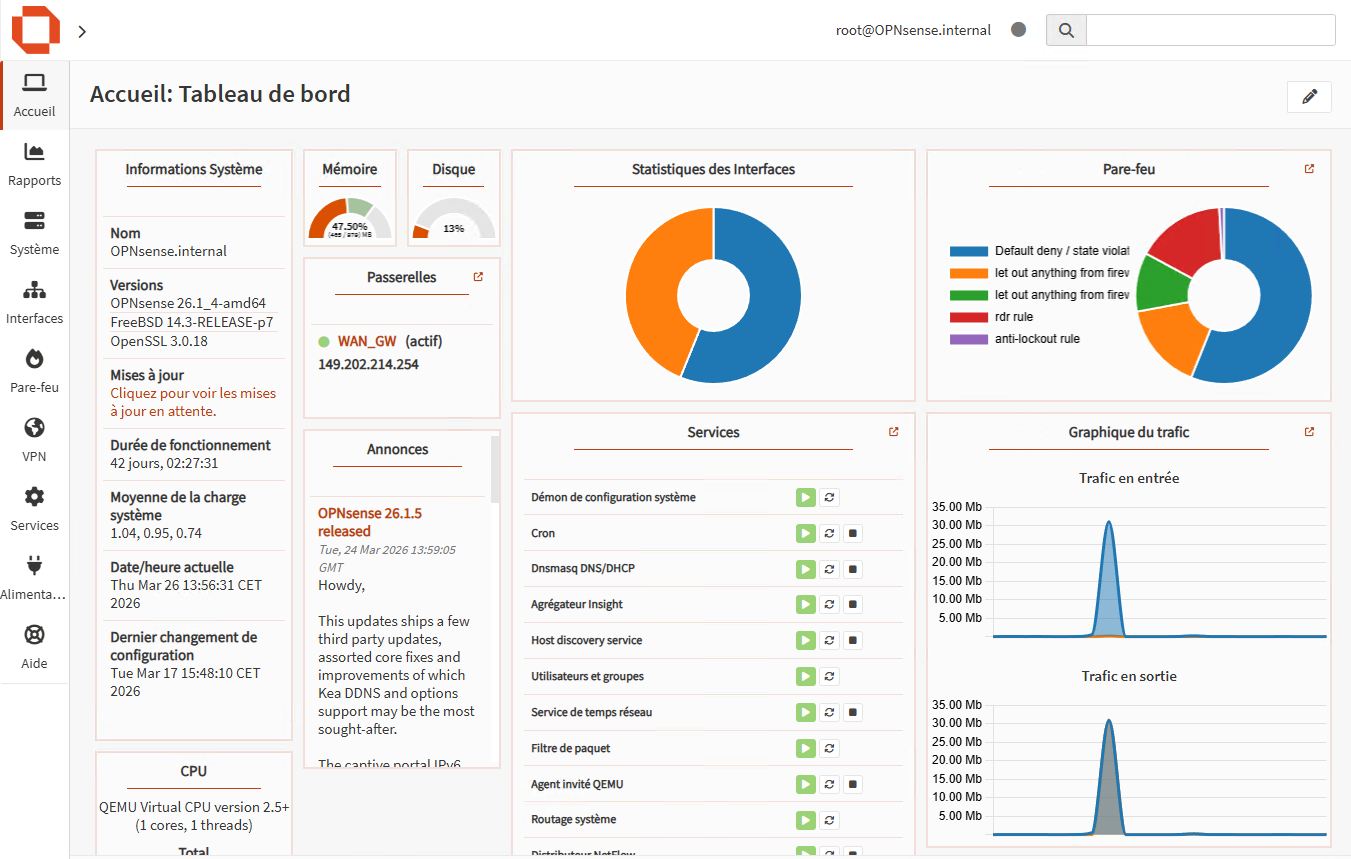Stop the Dnsmasq DNS/DHCP service
This screenshot has width=1351, height=859.
pyautogui.click(x=853, y=569)
